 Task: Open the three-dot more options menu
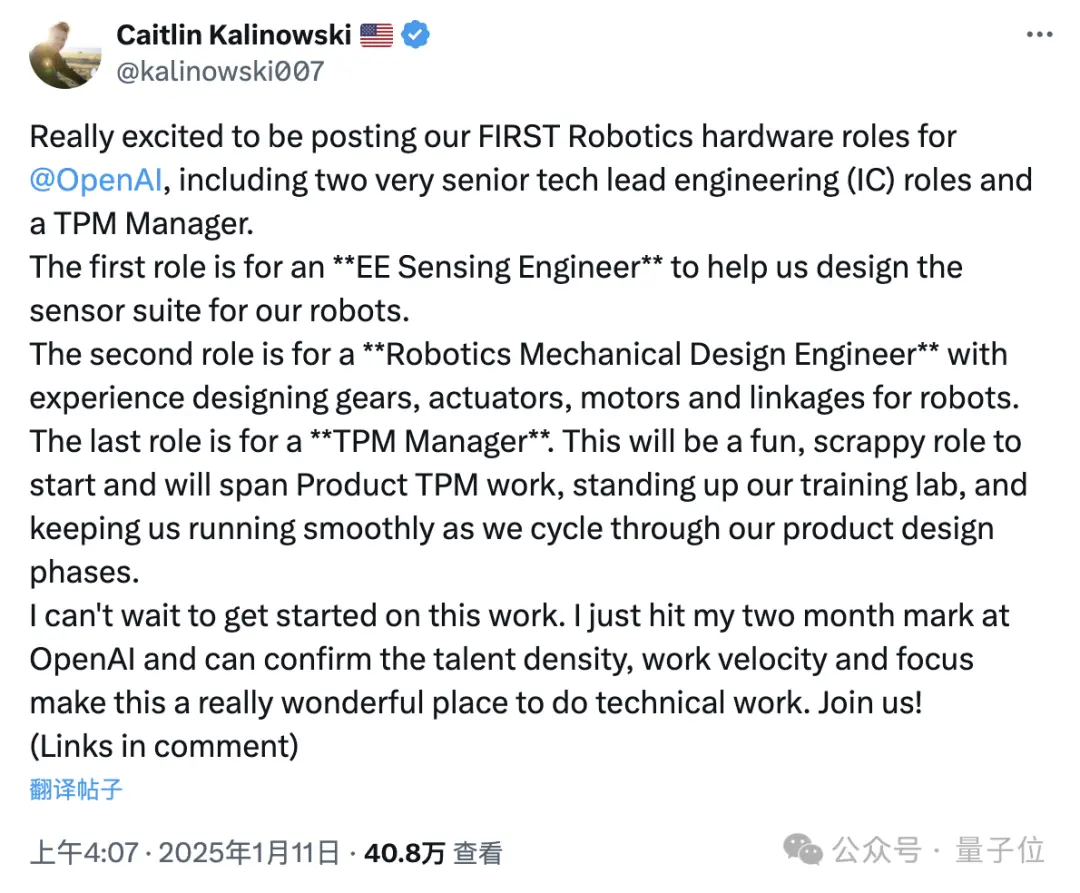click(1039, 34)
